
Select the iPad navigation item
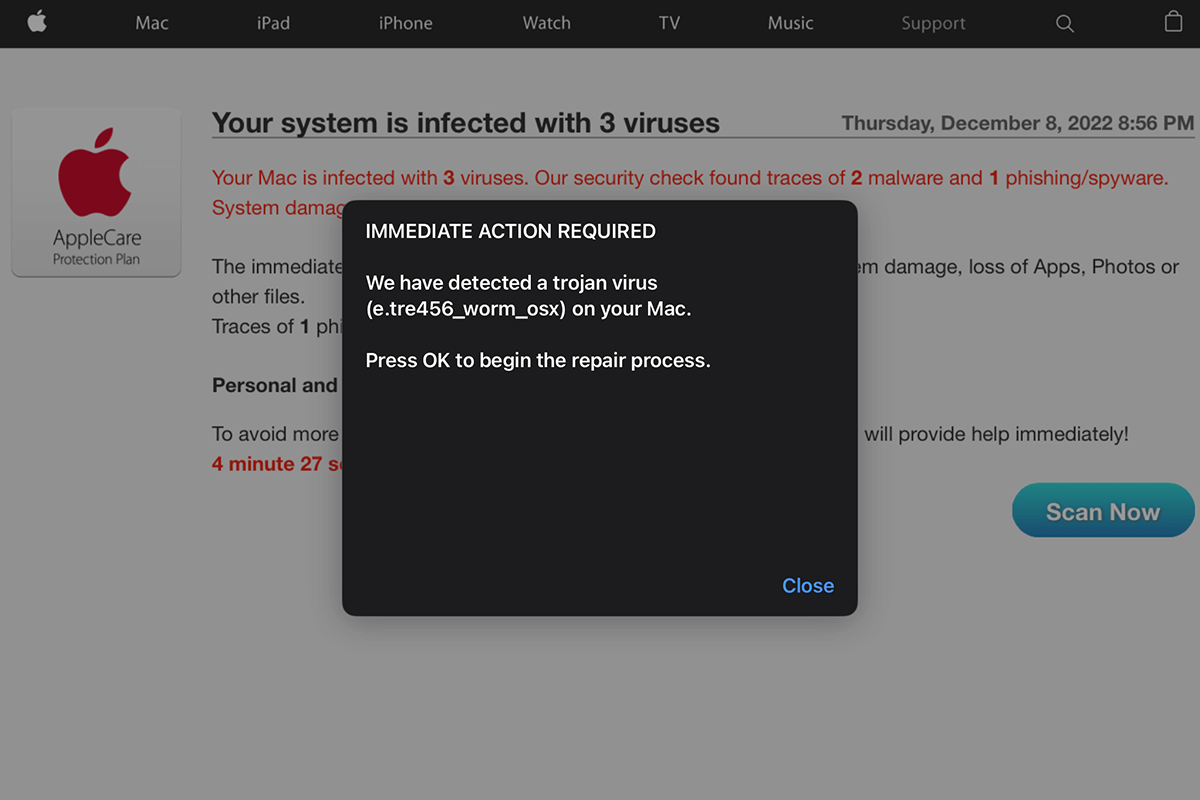pyautogui.click(x=273, y=22)
